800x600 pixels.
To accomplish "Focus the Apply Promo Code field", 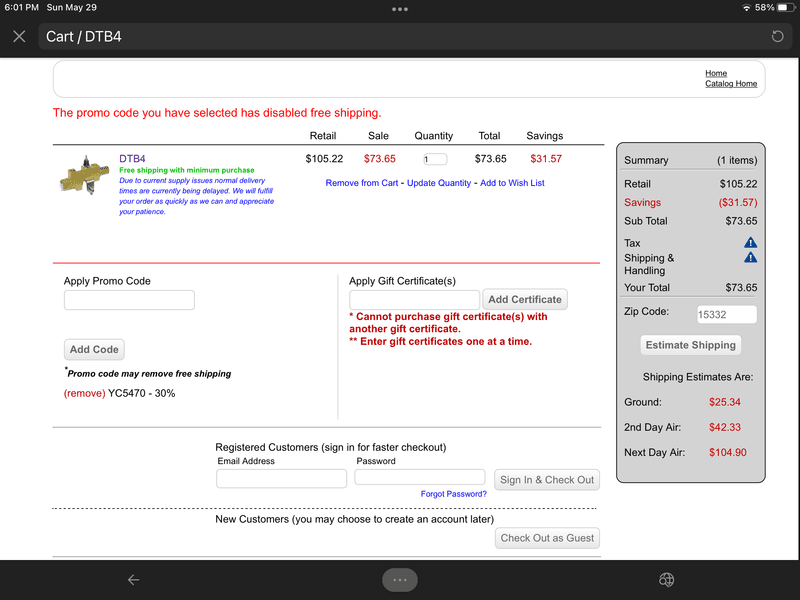I will point(129,300).
